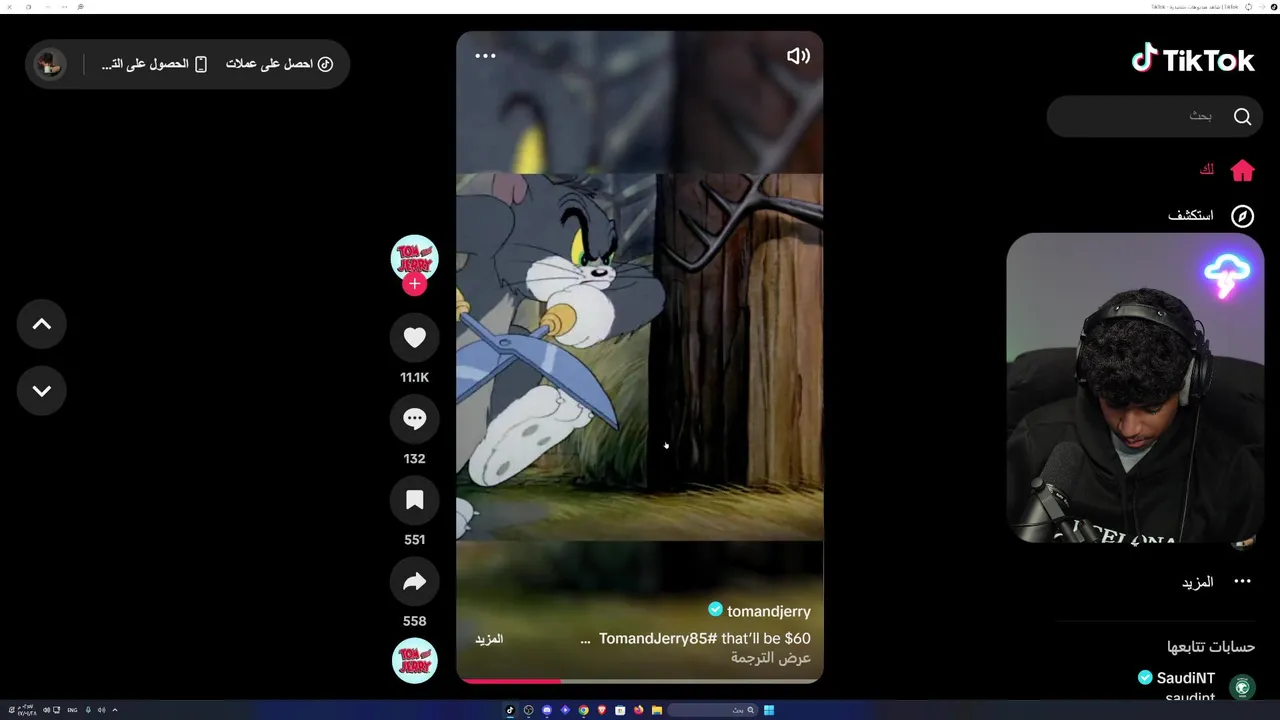Click the 558 shares count
Image resolution: width=1280 pixels, height=720 pixels.
[x=414, y=621]
